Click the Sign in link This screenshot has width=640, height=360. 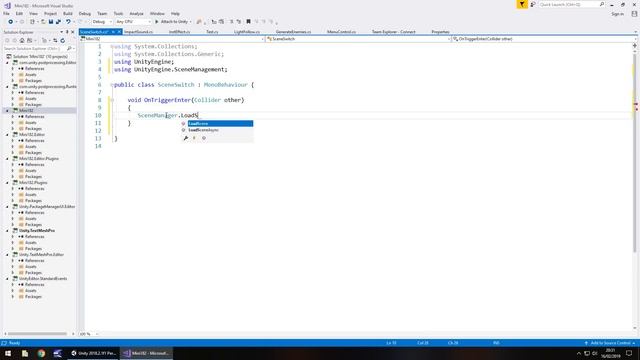(x=618, y=14)
